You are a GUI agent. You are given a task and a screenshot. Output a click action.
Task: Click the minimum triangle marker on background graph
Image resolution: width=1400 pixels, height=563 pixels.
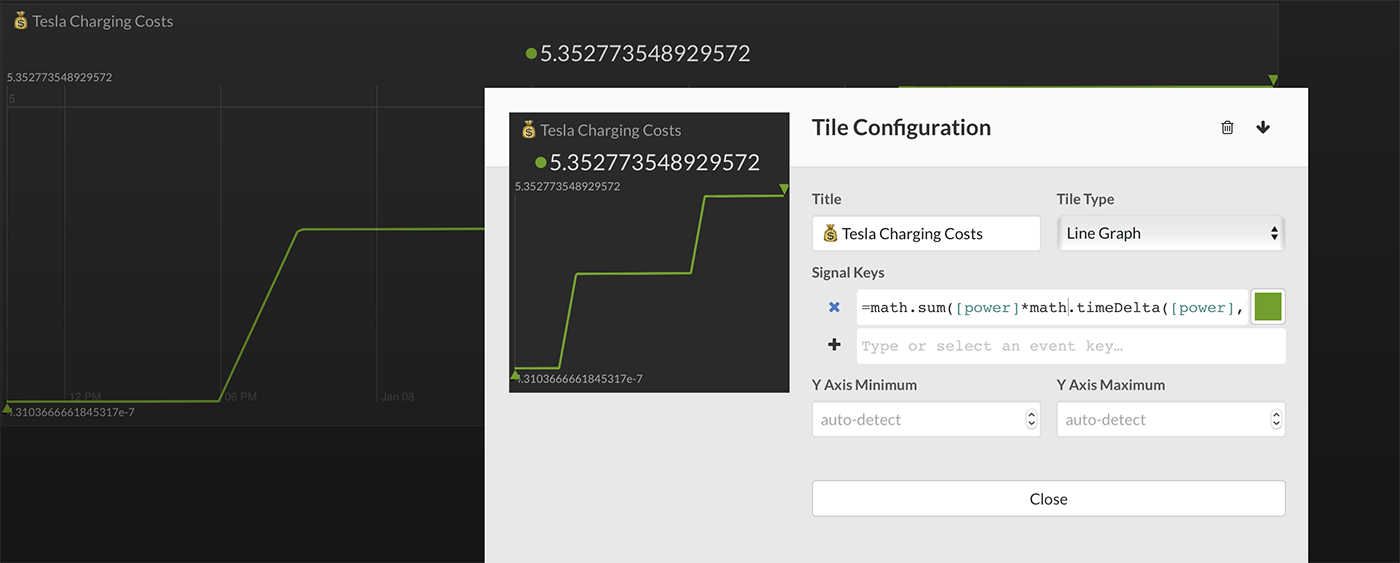[x=8, y=407]
